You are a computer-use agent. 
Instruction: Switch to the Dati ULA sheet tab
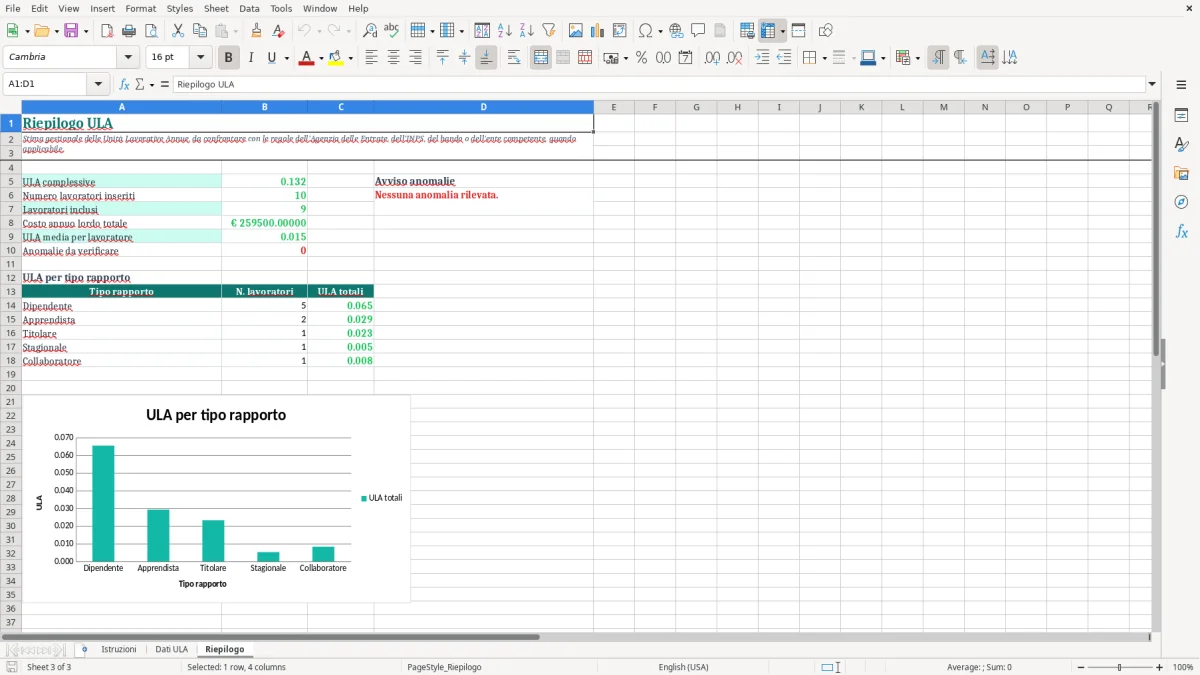(x=171, y=649)
